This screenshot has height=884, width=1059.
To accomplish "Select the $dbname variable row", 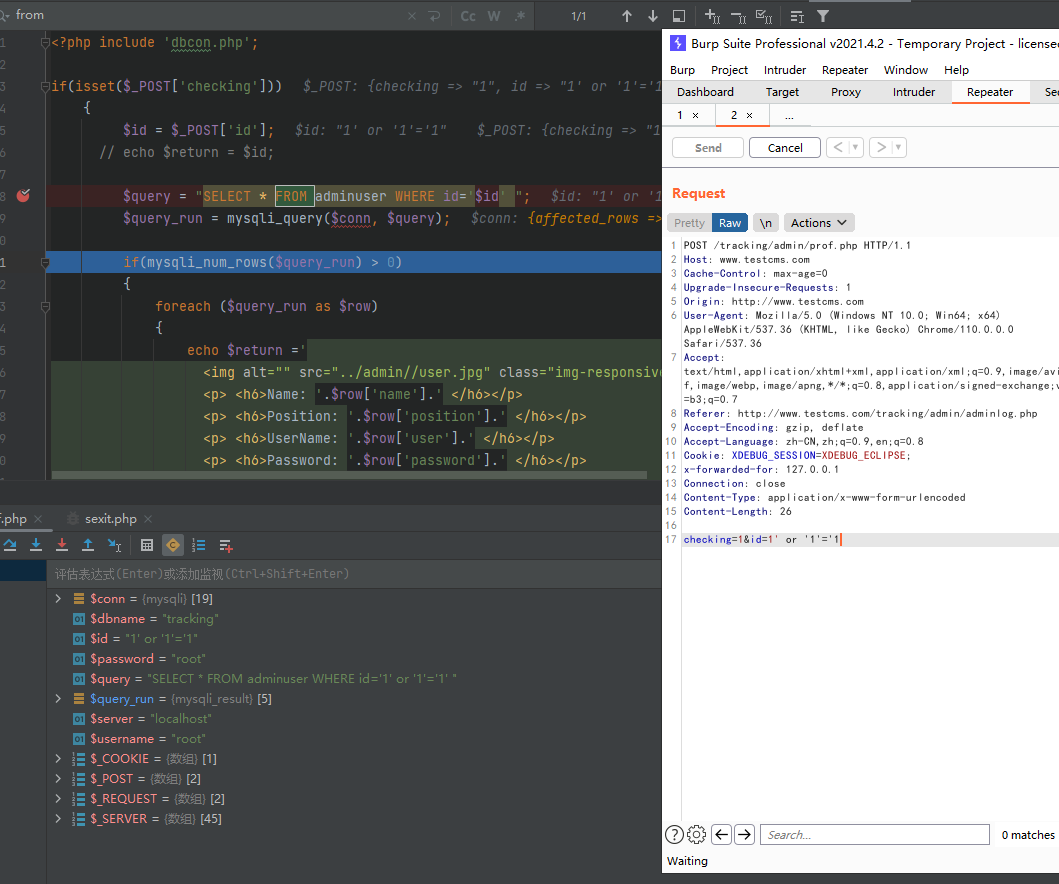I will tap(354, 619).
